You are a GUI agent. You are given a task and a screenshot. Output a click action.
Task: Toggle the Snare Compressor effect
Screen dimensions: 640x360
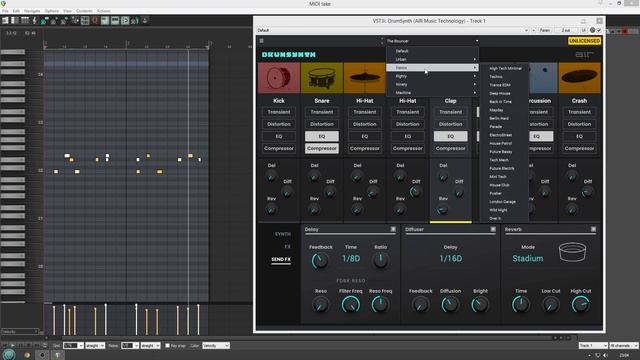coord(322,149)
